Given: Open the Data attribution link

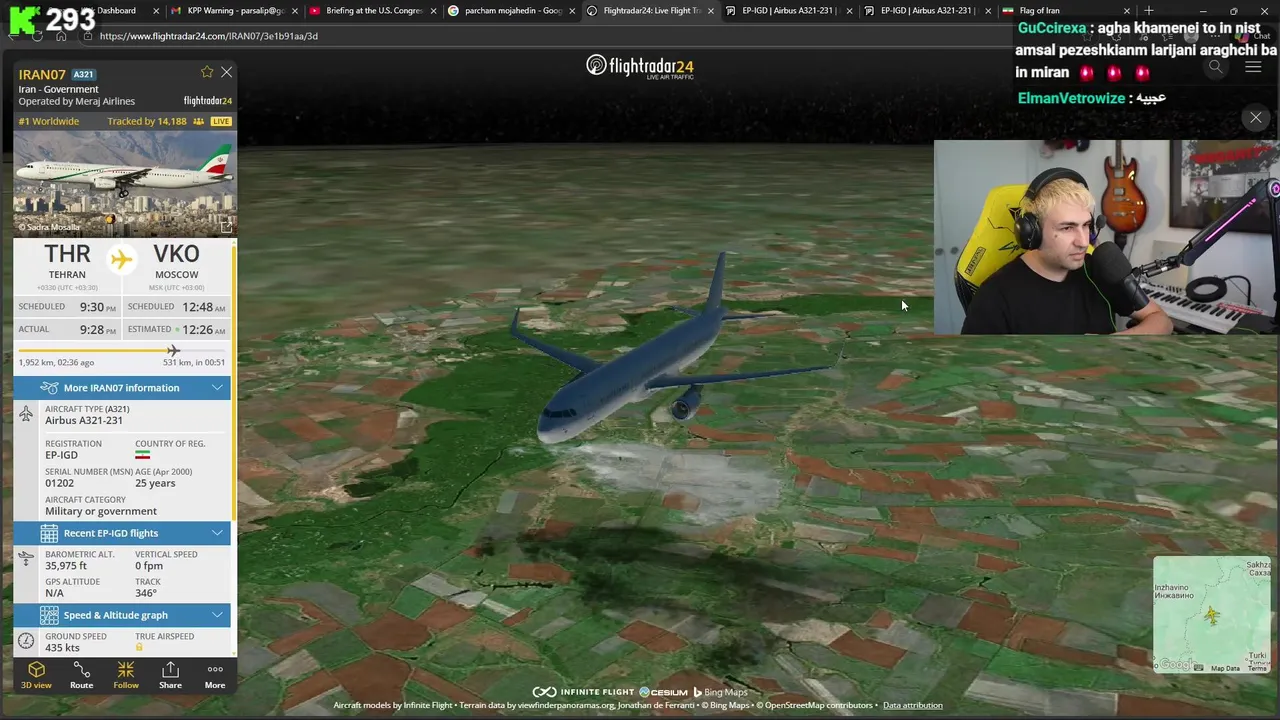Looking at the screenshot, I should point(912,706).
